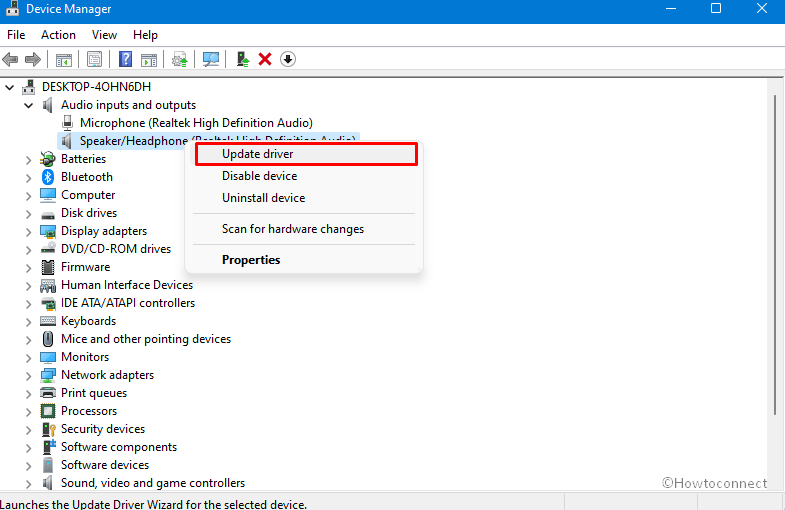Choose Uninstall device in context menu
Viewport: 785px width, 510px height.
(x=304, y=198)
